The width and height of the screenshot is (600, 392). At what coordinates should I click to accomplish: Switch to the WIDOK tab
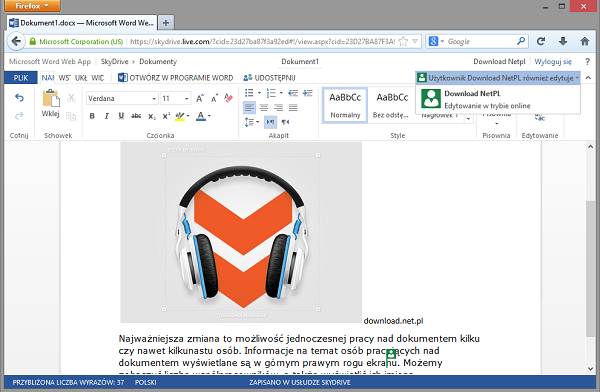(x=97, y=78)
